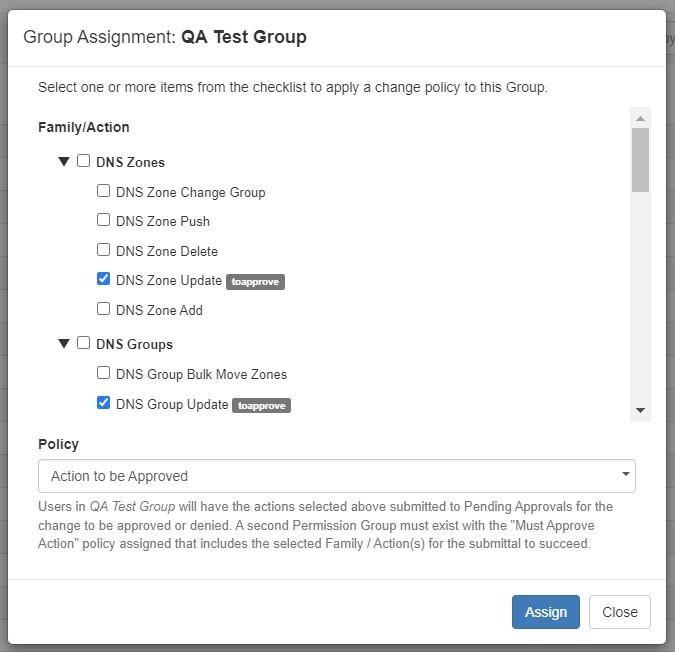Check the DNS Zone Add option
The width and height of the screenshot is (675, 652).
(x=103, y=309)
